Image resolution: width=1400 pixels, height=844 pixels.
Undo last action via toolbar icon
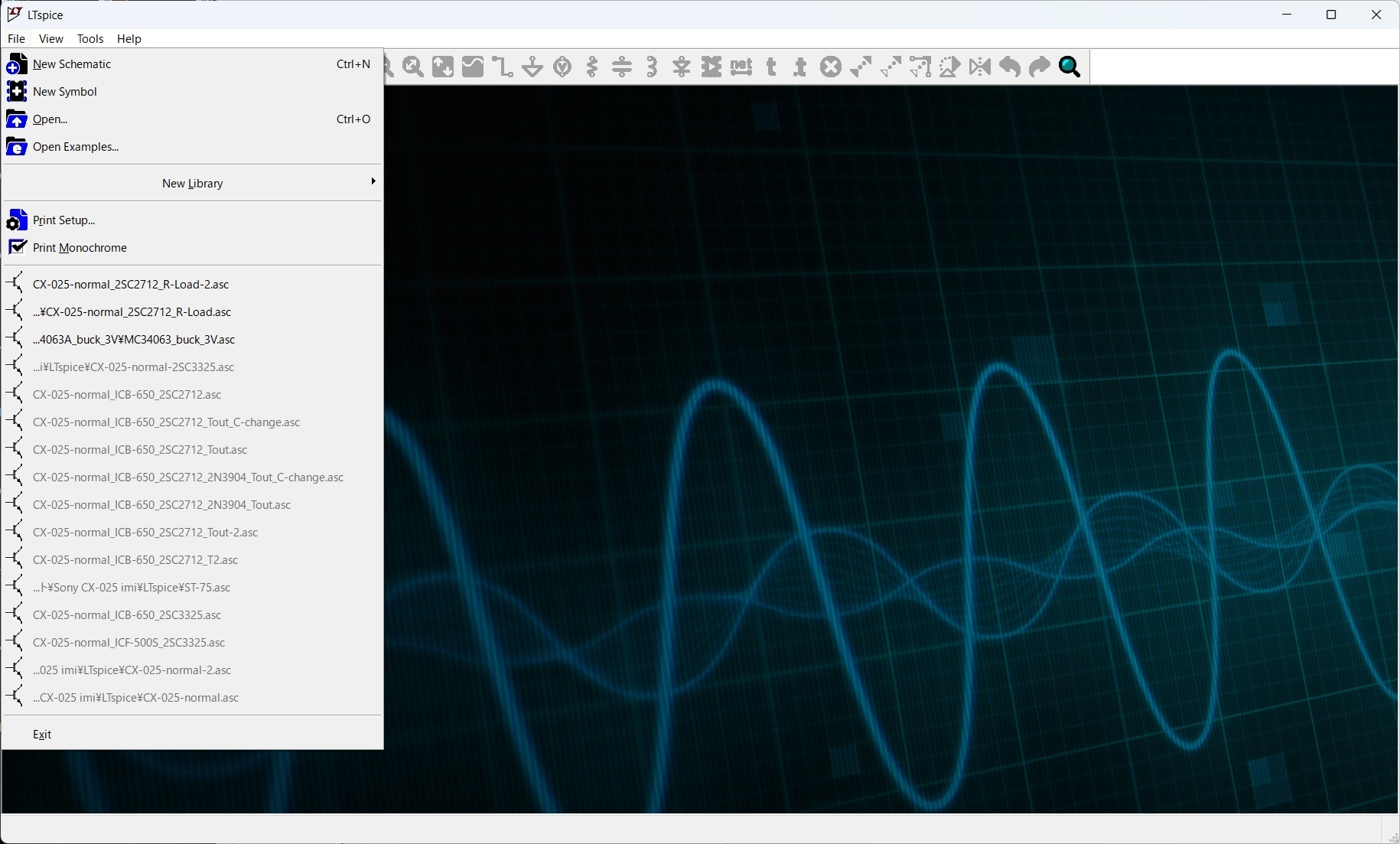1008,67
